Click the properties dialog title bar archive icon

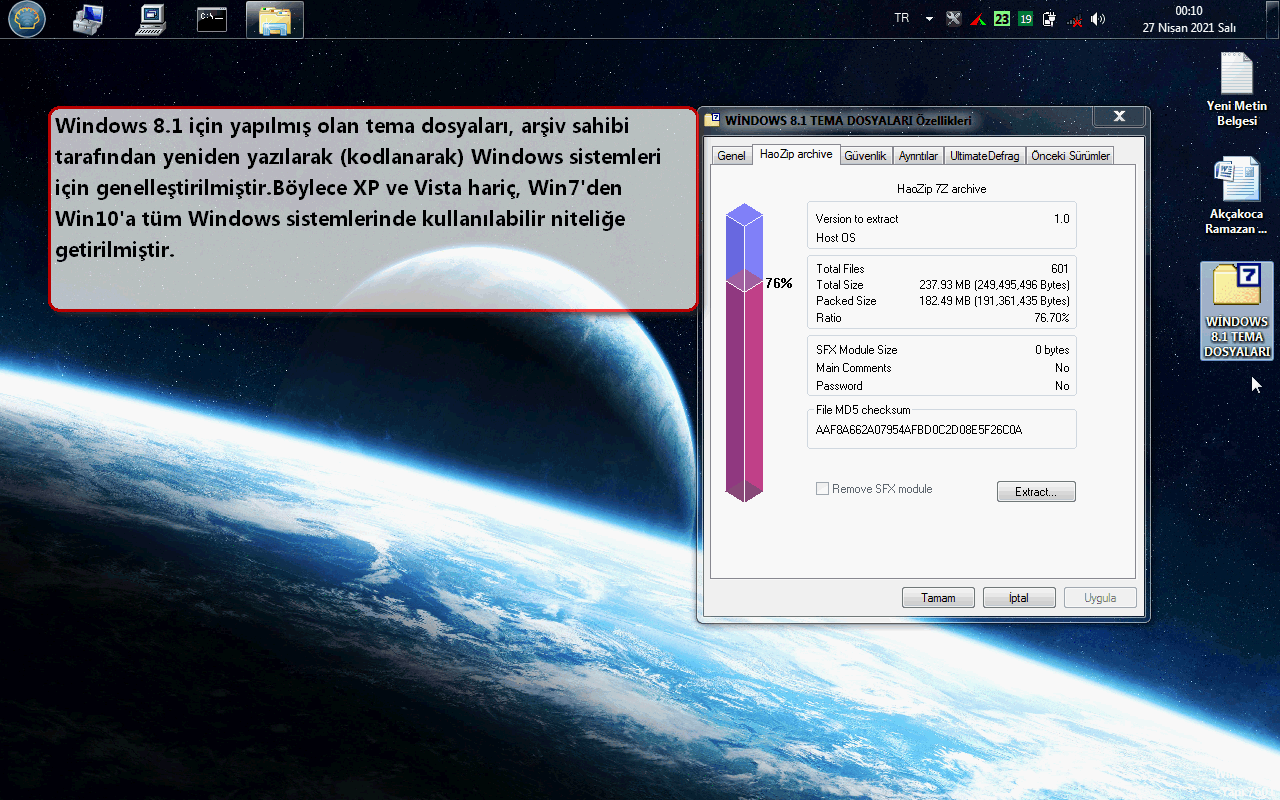(712, 120)
